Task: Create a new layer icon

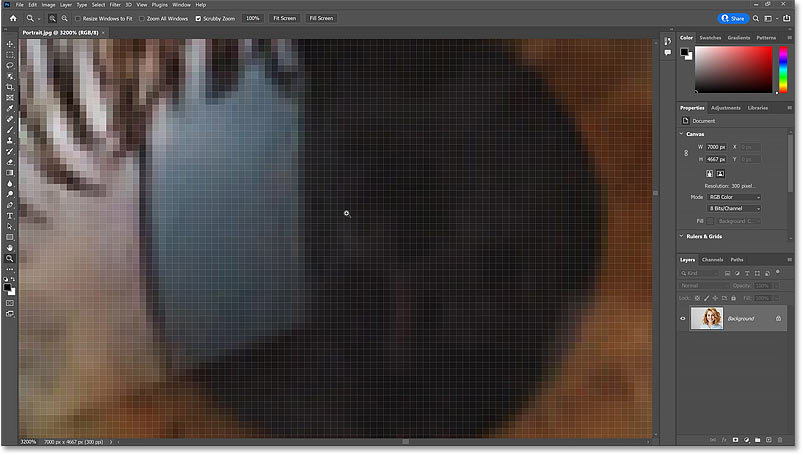Action: pos(769,440)
